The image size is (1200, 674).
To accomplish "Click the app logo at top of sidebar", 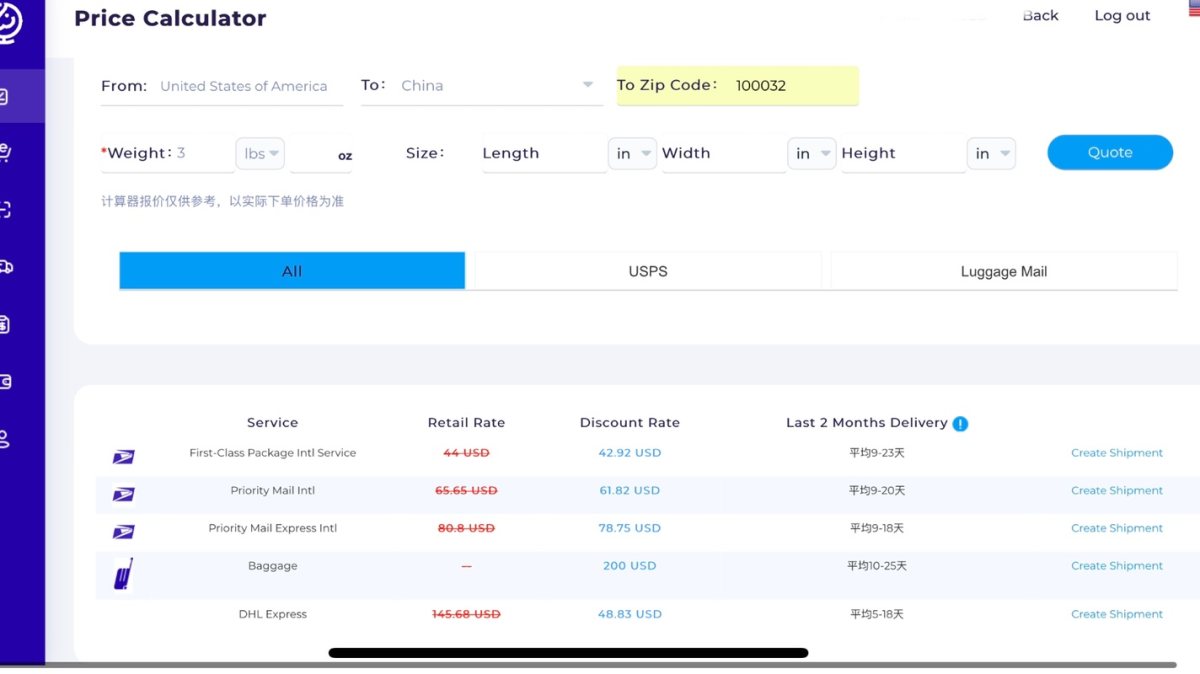I will (8, 20).
